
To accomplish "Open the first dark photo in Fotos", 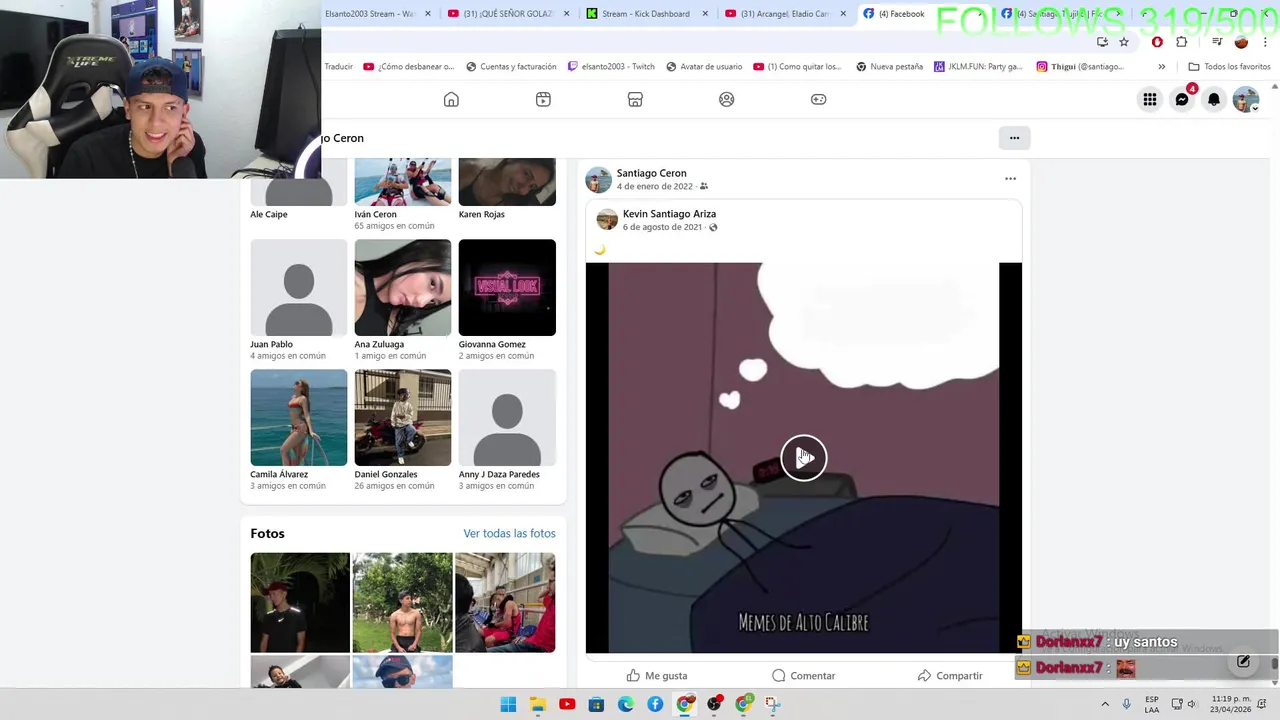I will (300, 602).
